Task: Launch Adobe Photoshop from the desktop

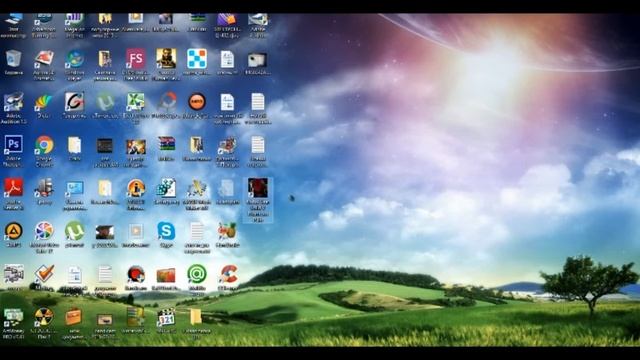Action: pyautogui.click(x=13, y=144)
